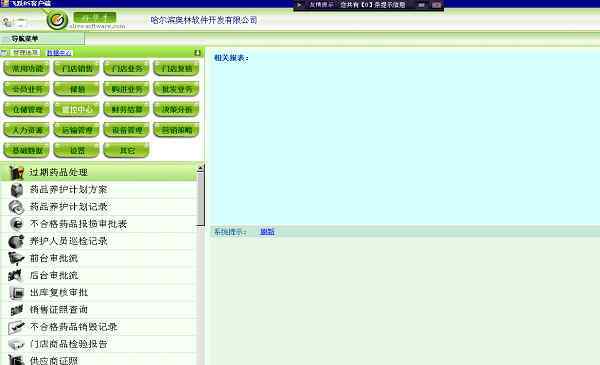Click the 销售证照查询 icon
Viewport: 600px width, 365px height.
tap(16, 310)
